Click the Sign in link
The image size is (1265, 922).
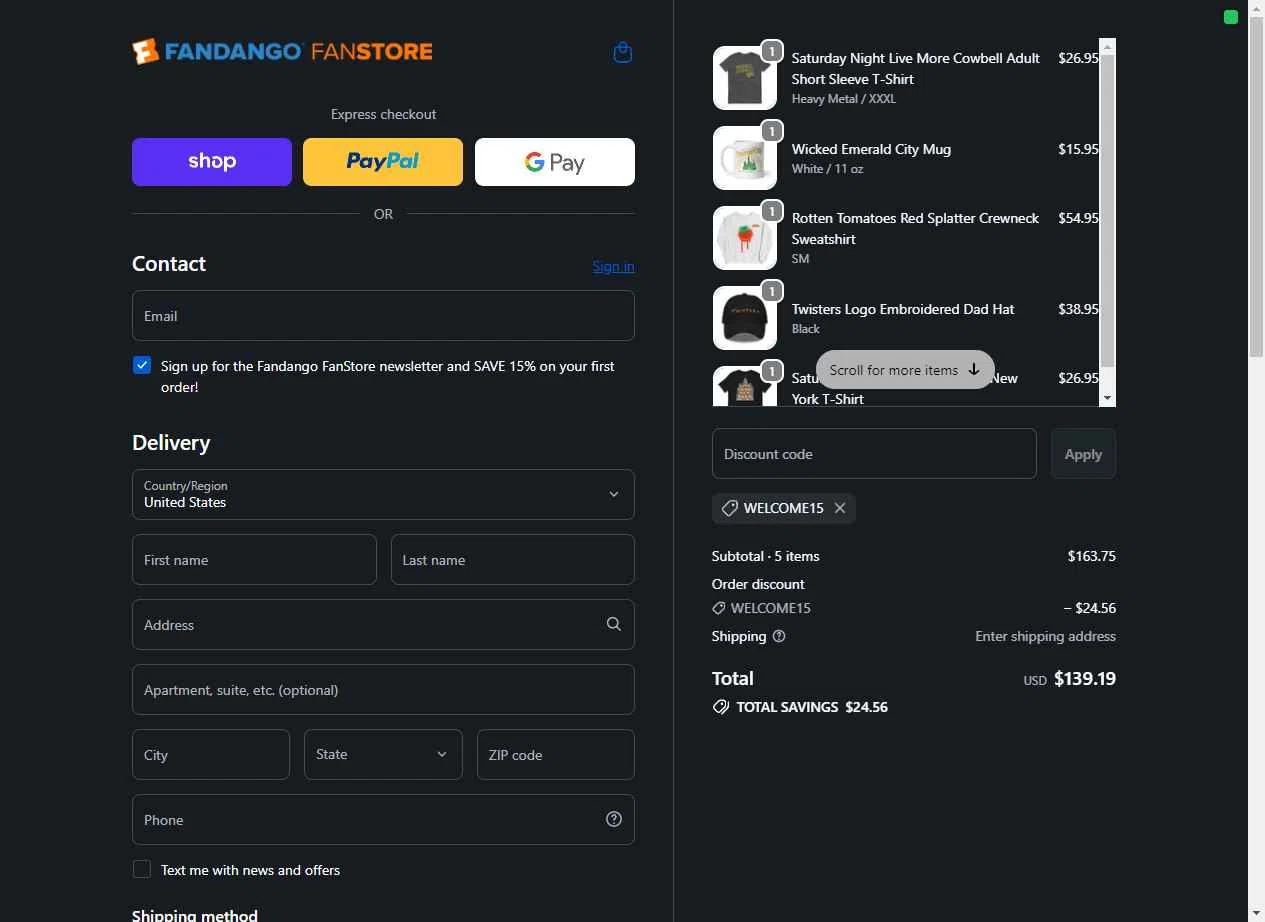(613, 266)
